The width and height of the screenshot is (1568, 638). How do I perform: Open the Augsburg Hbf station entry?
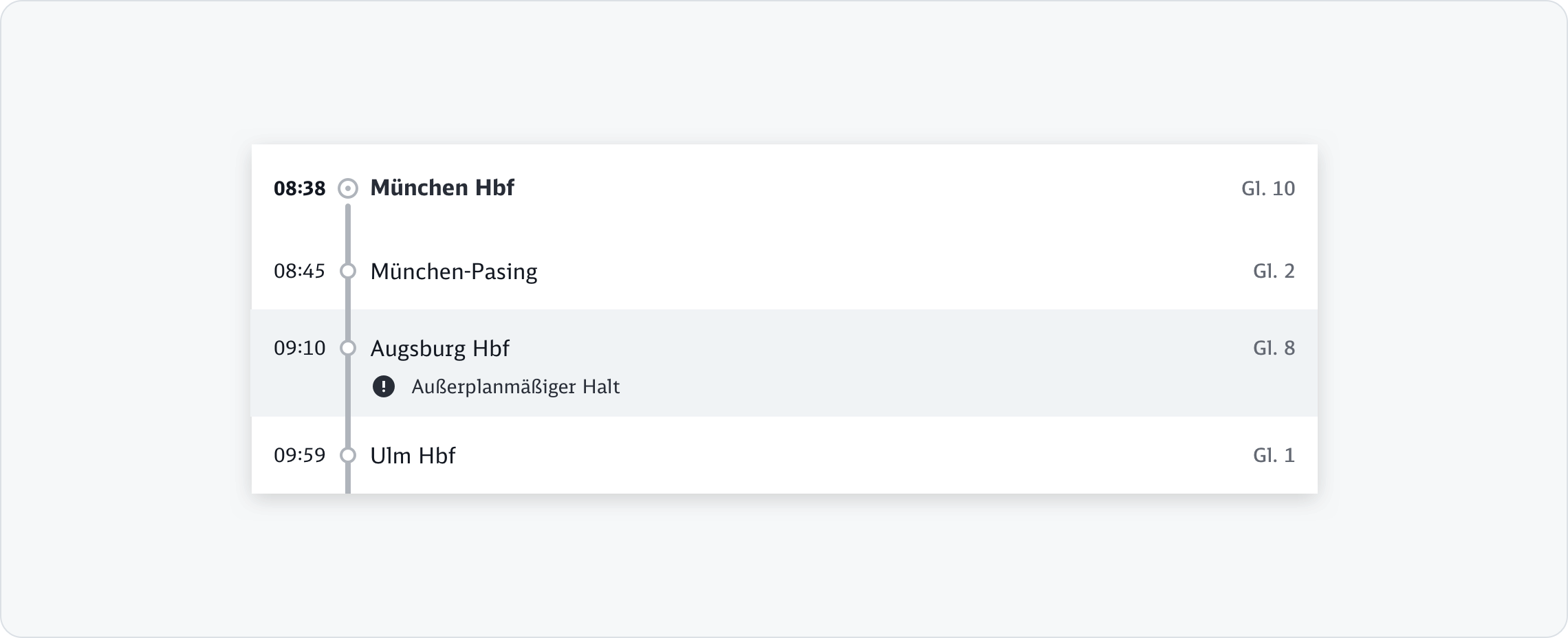pos(439,349)
